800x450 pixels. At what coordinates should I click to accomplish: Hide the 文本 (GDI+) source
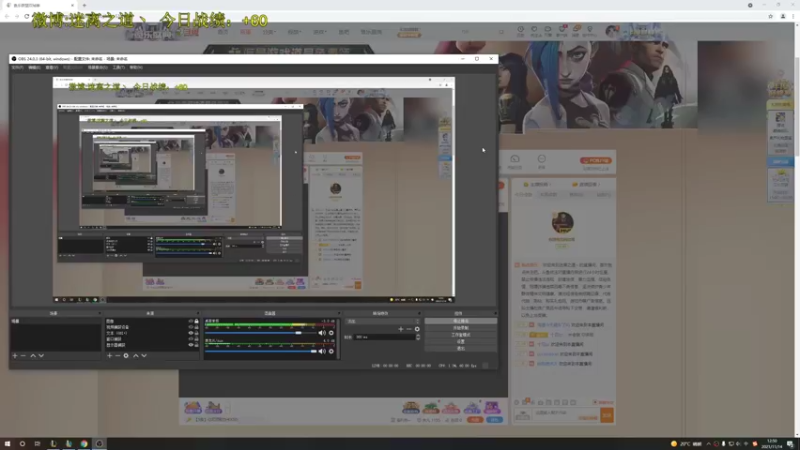point(191,333)
